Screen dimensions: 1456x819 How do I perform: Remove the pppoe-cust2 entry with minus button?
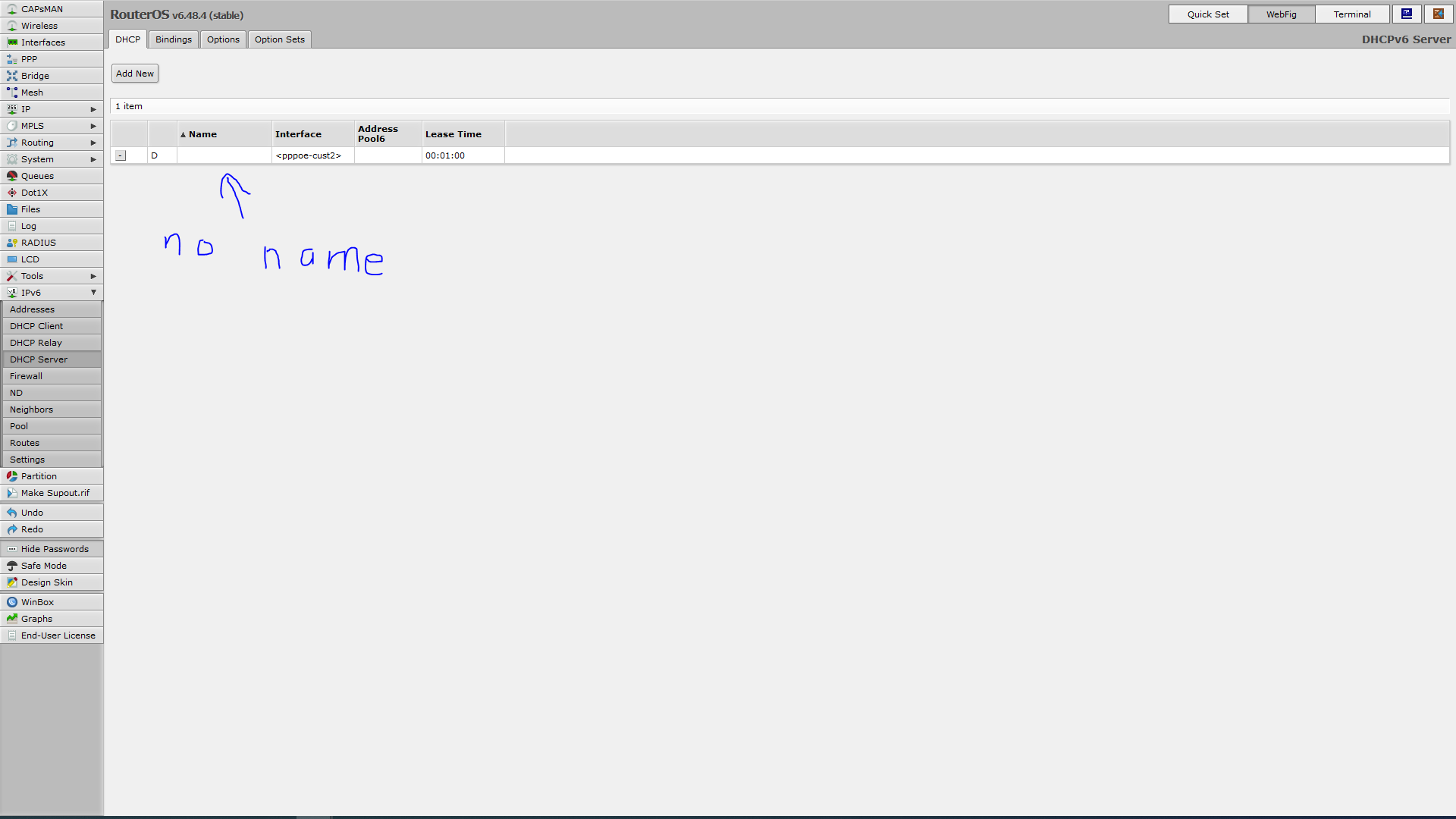[x=121, y=155]
